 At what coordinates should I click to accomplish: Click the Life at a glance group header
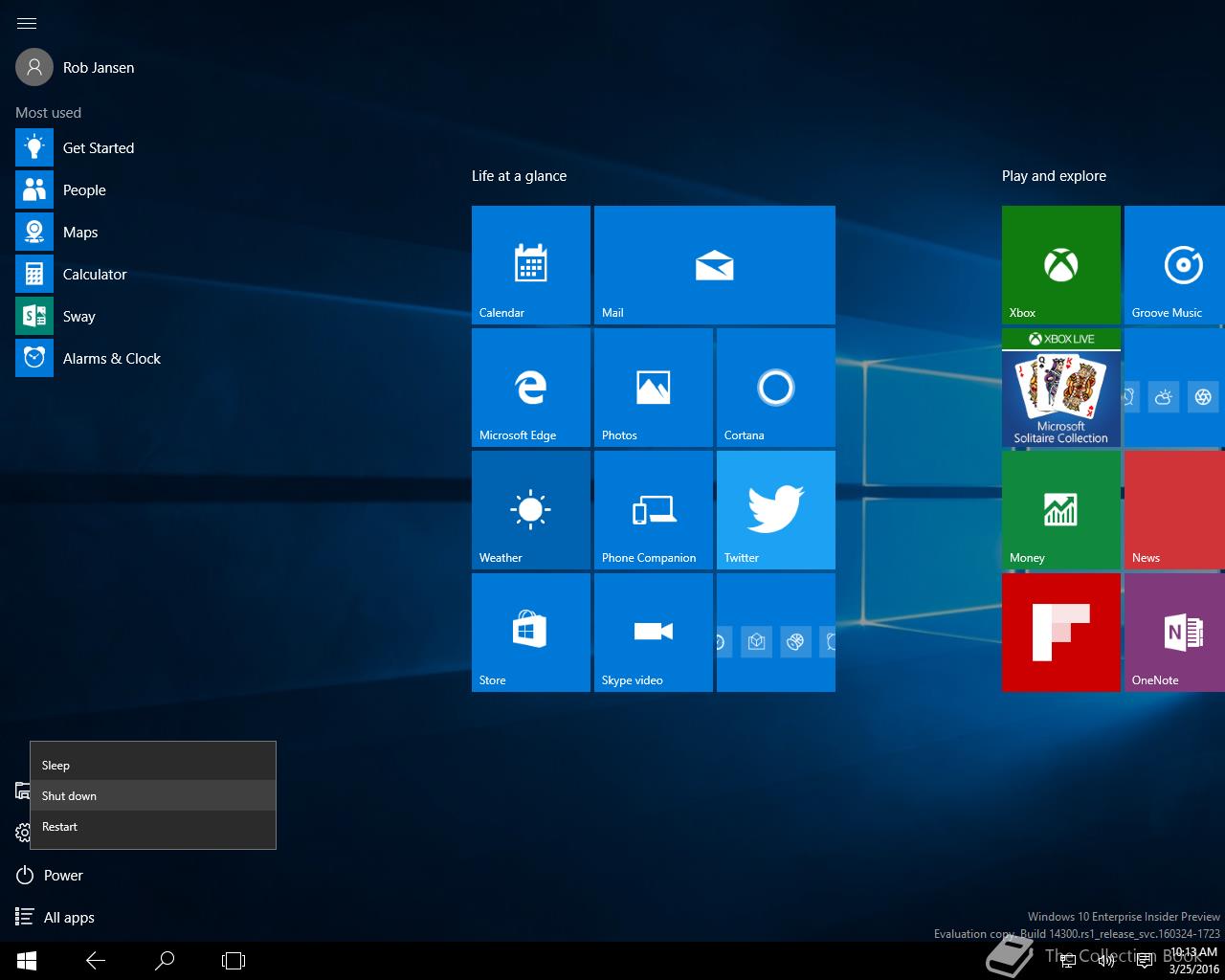pos(519,176)
